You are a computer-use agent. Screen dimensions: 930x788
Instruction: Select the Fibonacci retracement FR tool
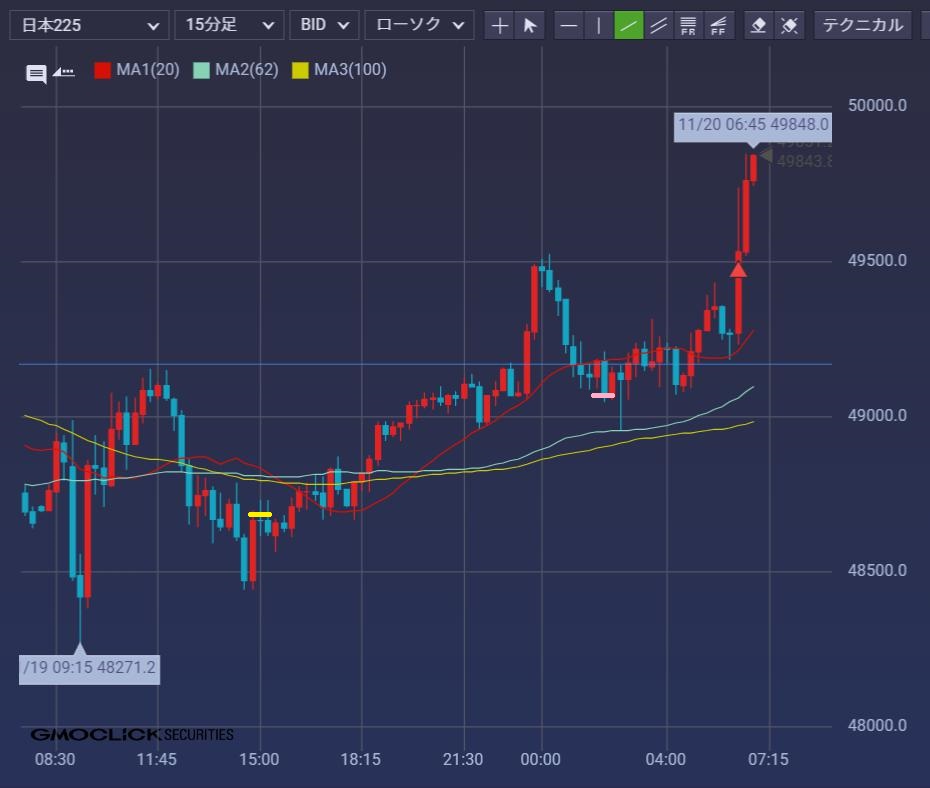(x=688, y=26)
